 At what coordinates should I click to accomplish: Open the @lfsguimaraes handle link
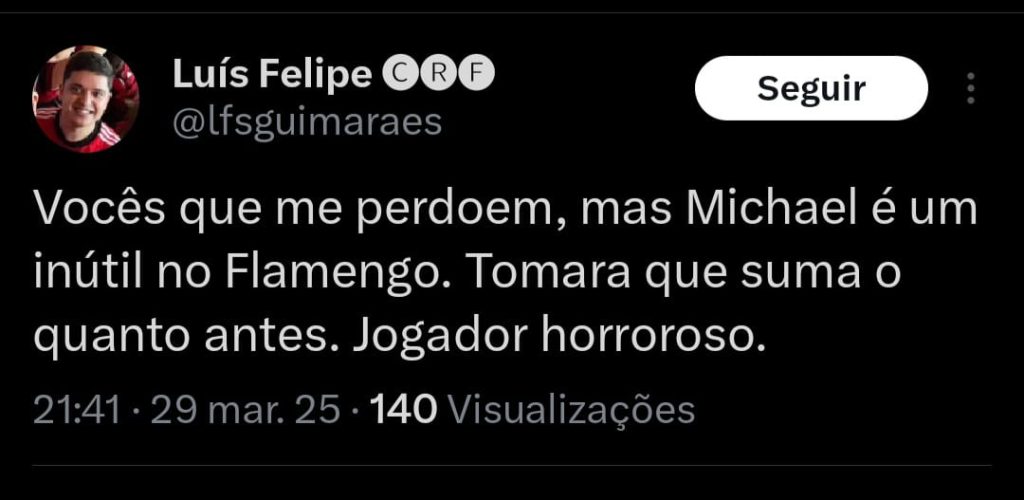(x=307, y=122)
